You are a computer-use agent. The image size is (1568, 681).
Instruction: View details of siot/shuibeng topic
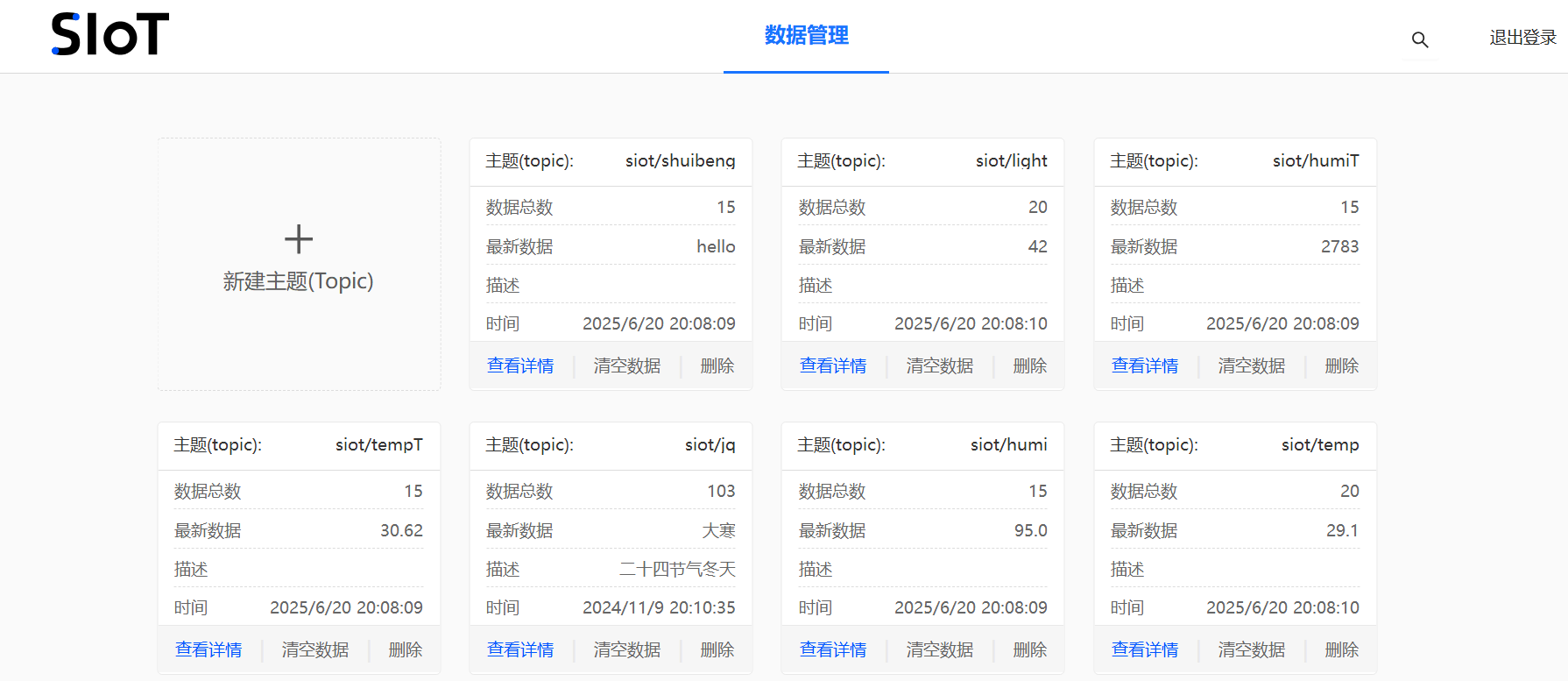coord(520,365)
